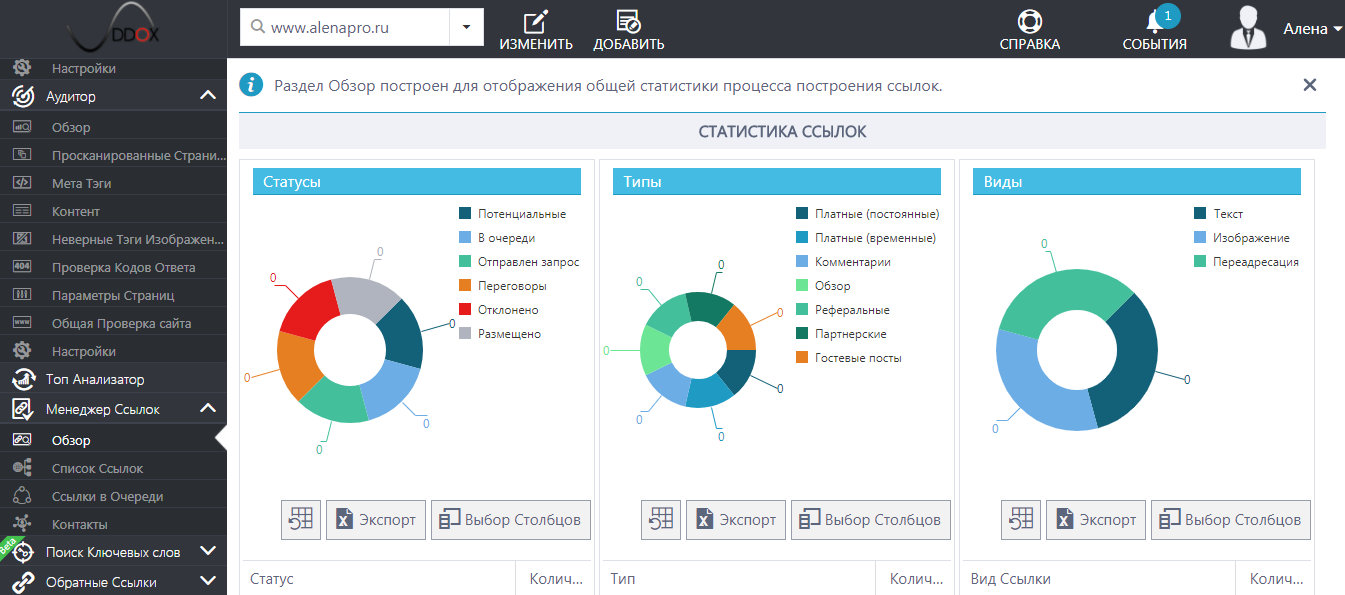Toggle Размещено legend entry
The width and height of the screenshot is (1345, 595).
pos(500,334)
